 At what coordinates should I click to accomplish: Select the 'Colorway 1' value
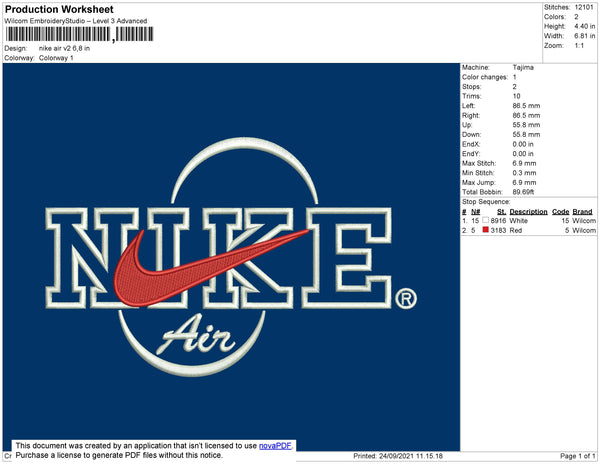click(x=56, y=58)
